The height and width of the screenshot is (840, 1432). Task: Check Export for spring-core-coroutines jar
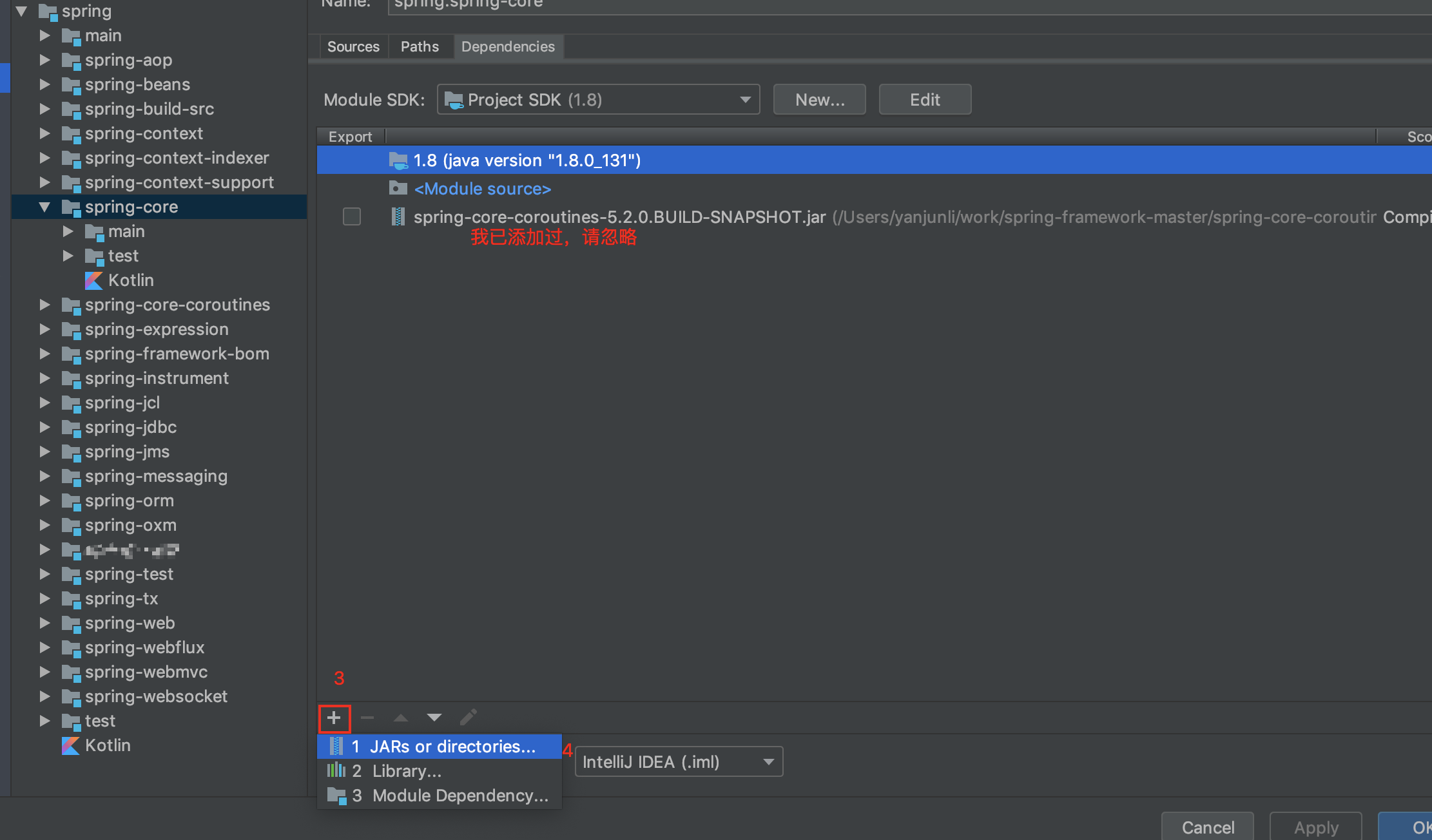[351, 217]
